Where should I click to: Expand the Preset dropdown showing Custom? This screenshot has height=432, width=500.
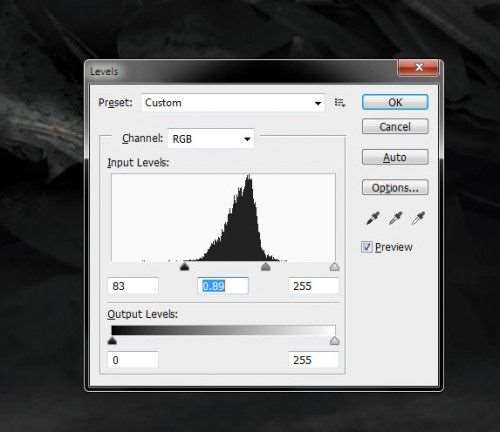(233, 103)
